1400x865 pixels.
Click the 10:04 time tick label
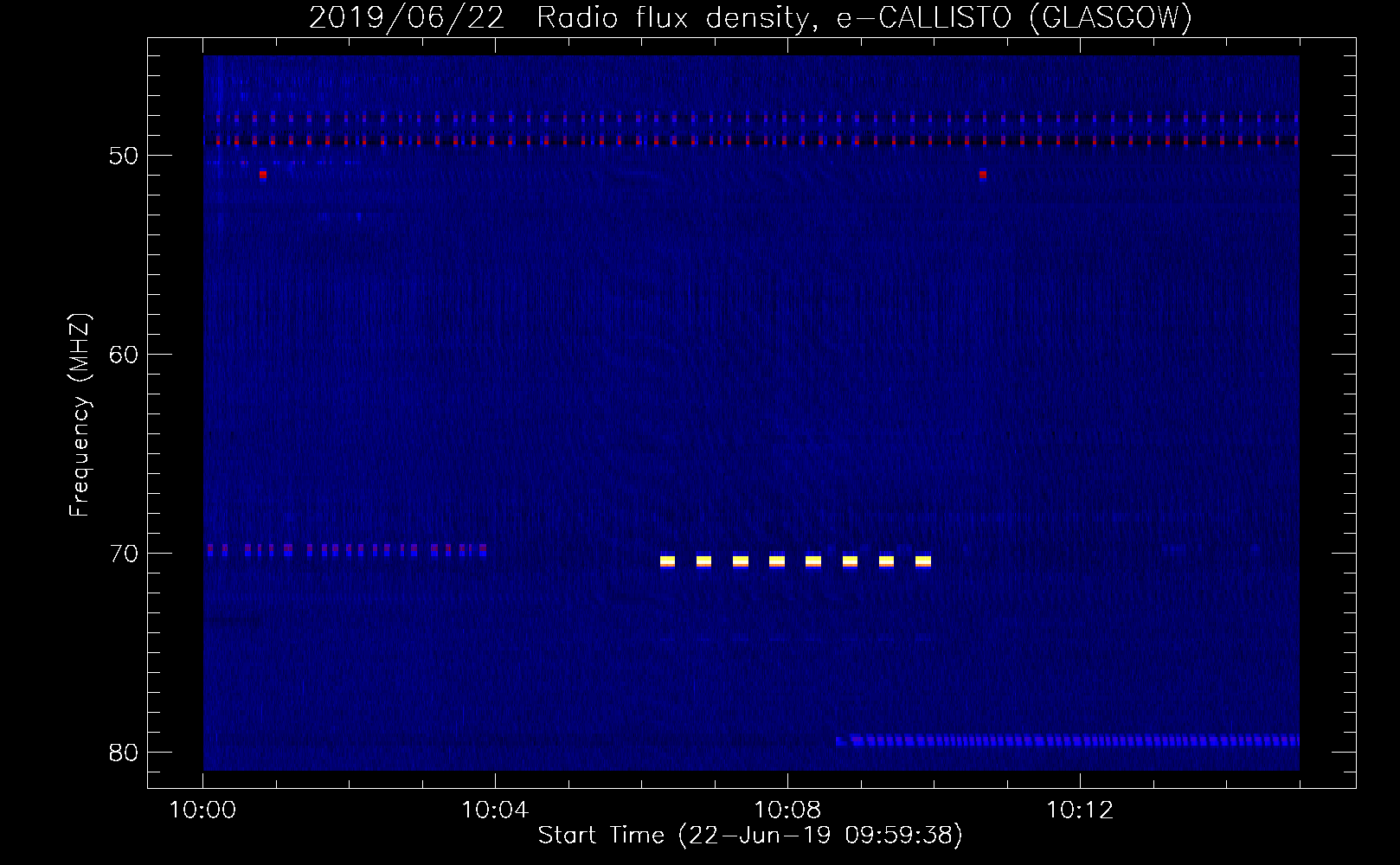click(495, 811)
